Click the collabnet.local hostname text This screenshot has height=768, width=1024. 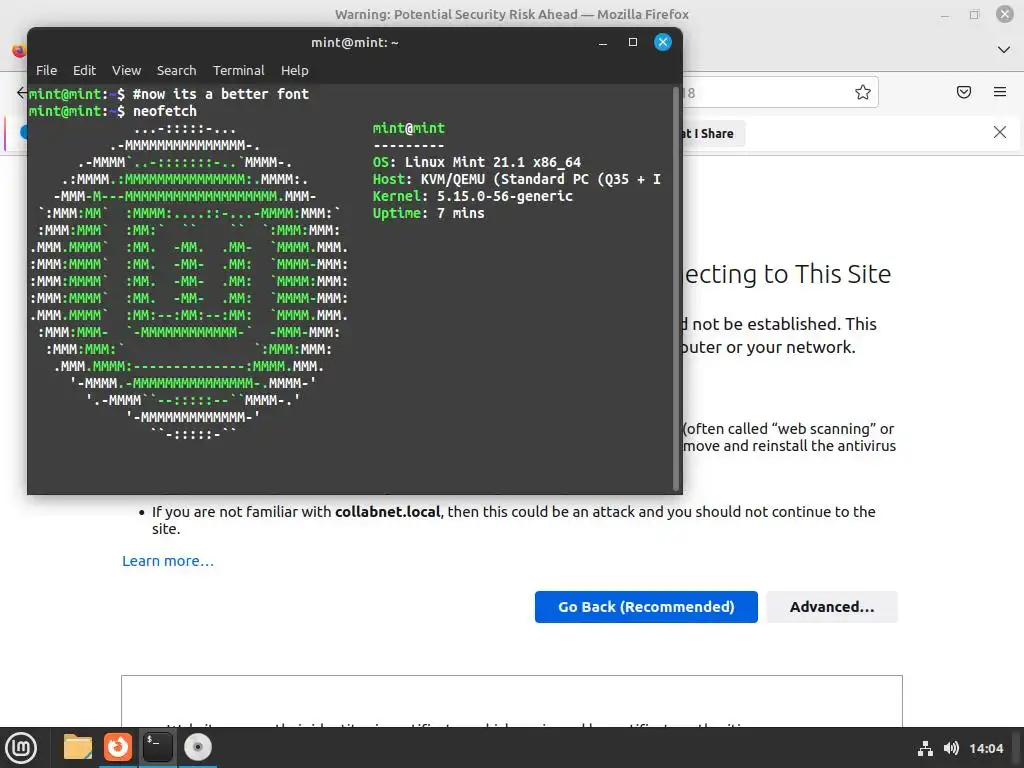[x=387, y=512]
